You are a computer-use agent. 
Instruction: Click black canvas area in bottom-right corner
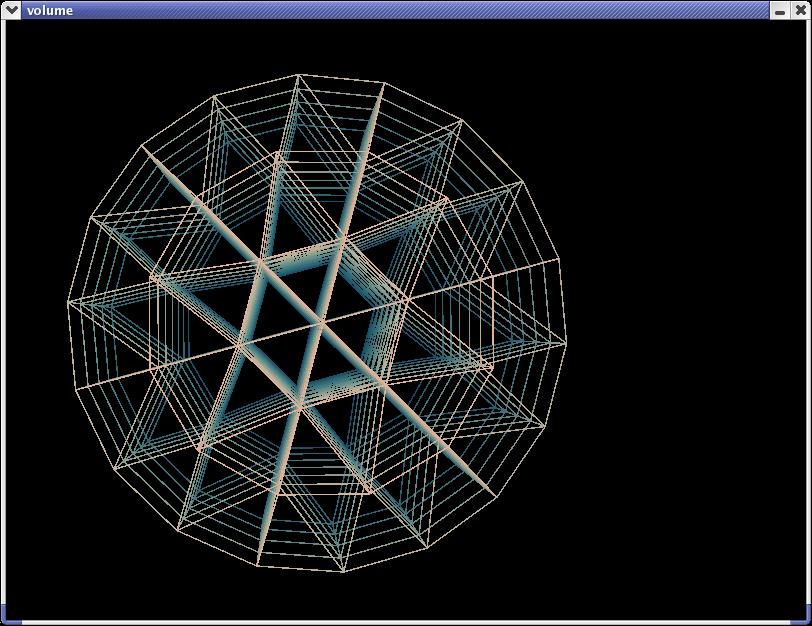[x=770, y=590]
